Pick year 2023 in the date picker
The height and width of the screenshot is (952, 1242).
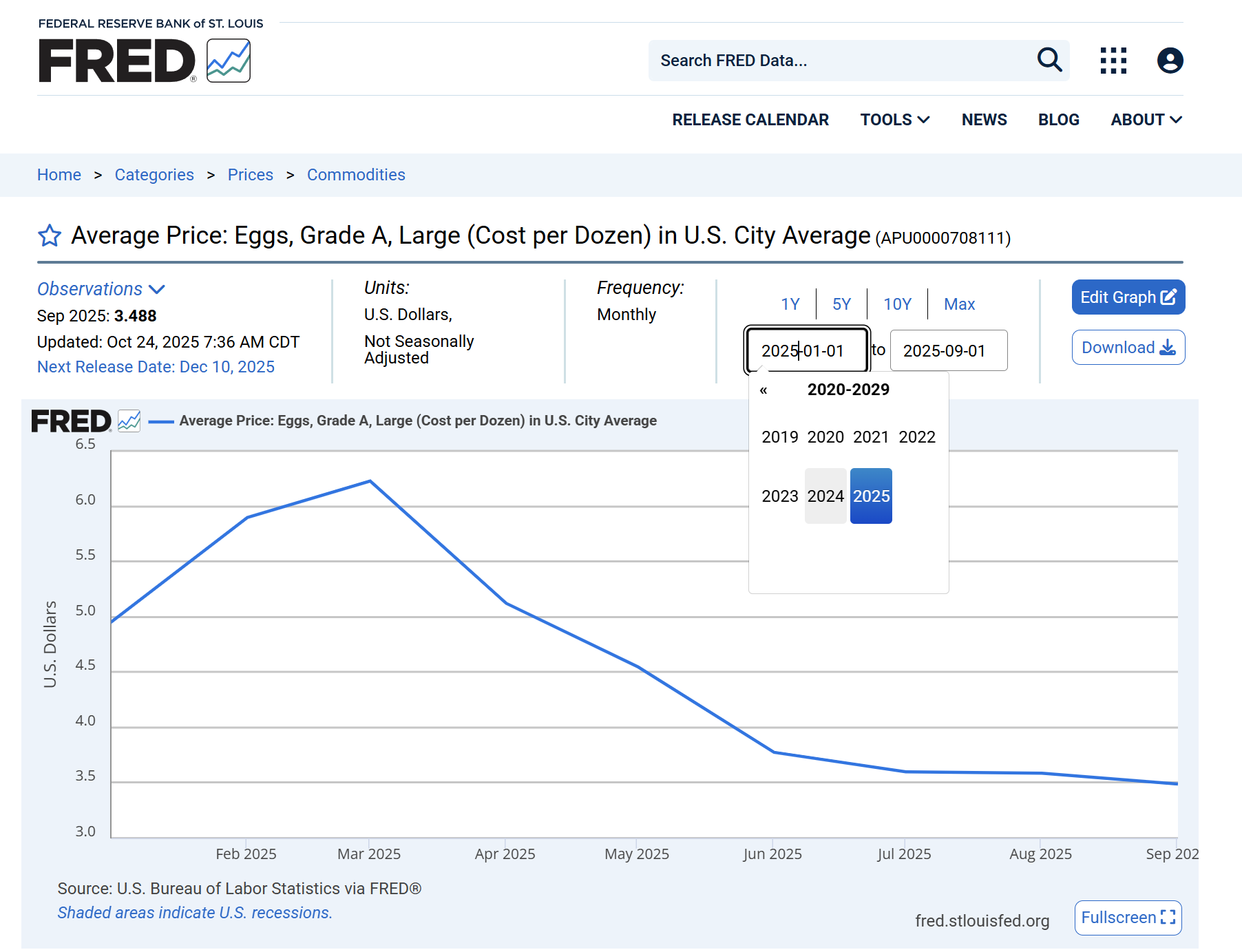pyautogui.click(x=780, y=496)
